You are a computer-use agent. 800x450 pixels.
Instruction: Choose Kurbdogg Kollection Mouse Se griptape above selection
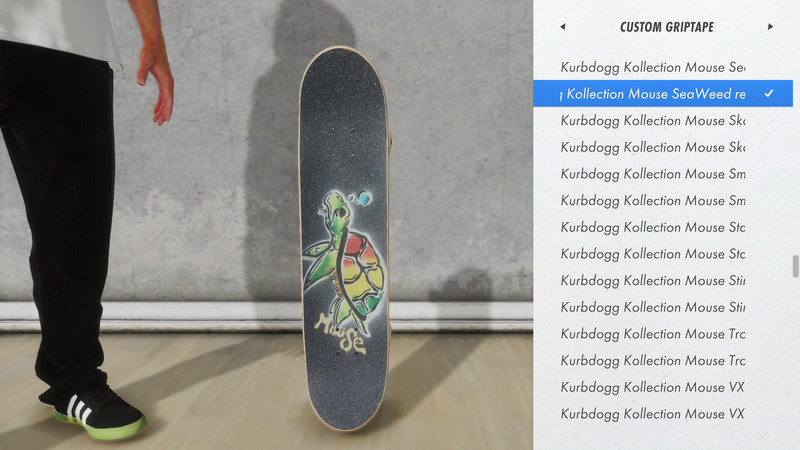pos(663,67)
